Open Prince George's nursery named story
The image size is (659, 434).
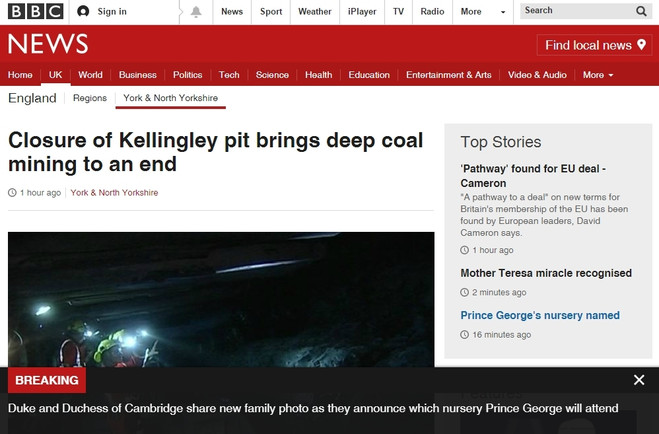pyautogui.click(x=540, y=315)
